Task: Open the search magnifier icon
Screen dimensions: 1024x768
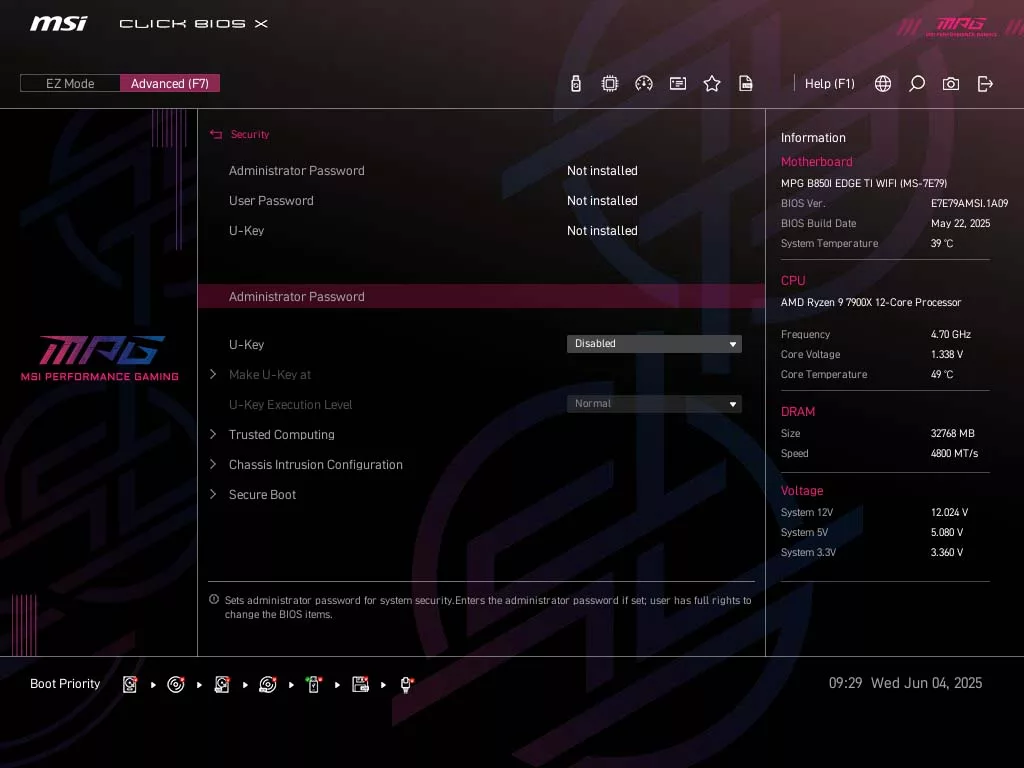Action: pyautogui.click(x=917, y=84)
